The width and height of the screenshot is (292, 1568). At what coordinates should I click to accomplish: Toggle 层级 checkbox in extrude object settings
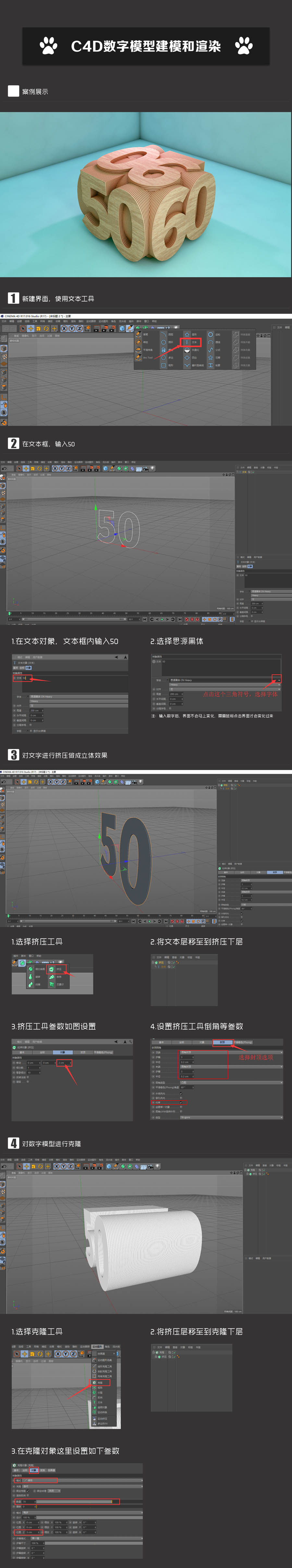[27, 1082]
